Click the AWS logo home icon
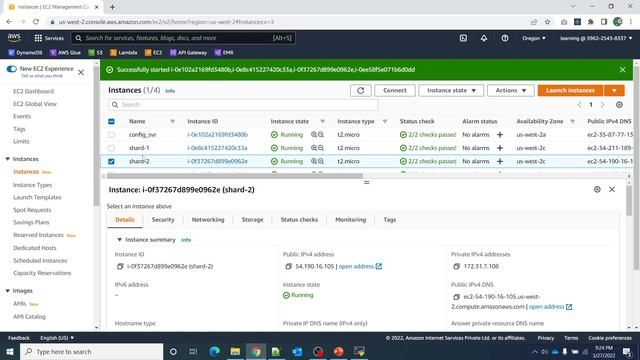This screenshot has width=640, height=360. point(14,38)
